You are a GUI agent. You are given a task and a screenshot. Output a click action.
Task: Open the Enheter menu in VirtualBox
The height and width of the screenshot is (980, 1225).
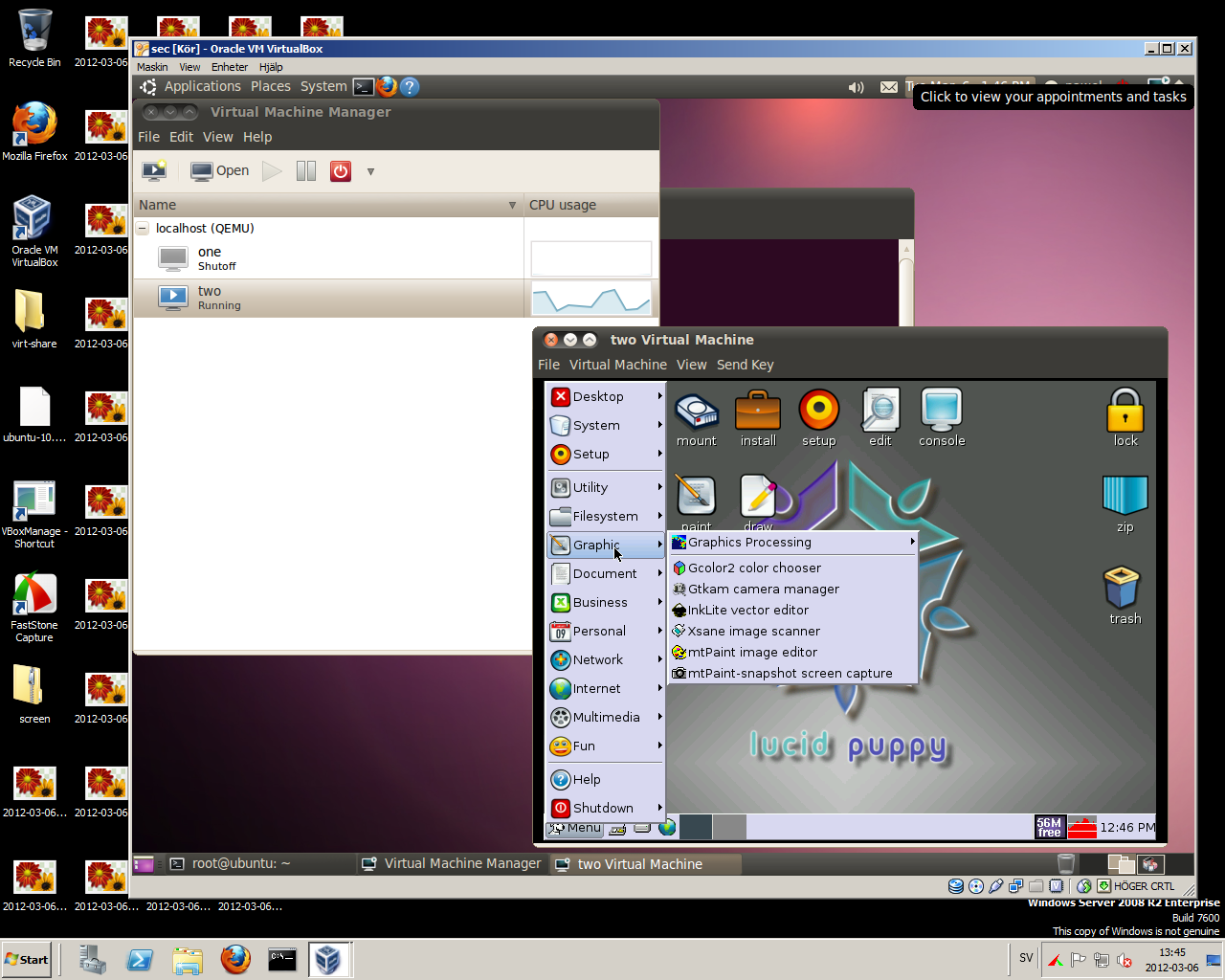coord(230,67)
